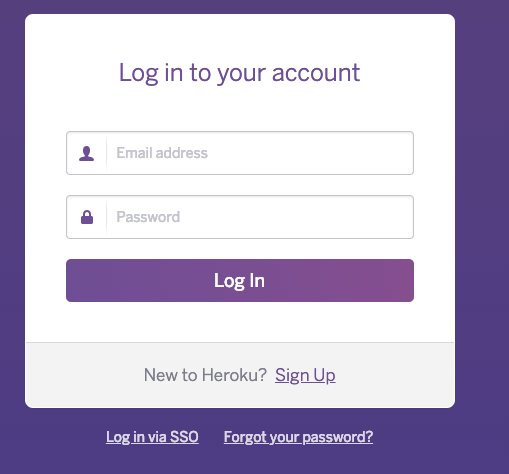Click the 'Log in to your account' heading

tap(239, 73)
